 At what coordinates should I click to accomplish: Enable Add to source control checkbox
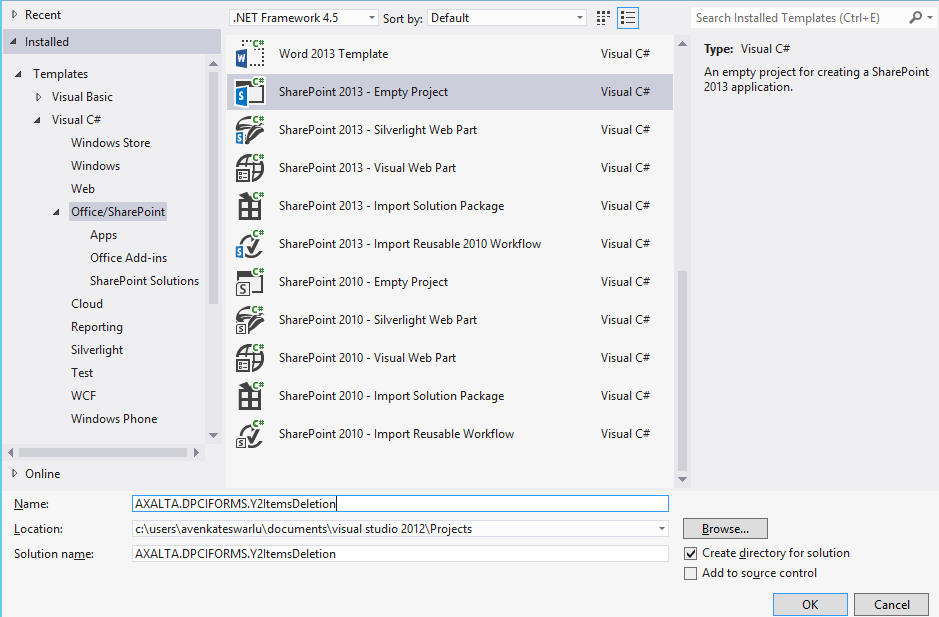coord(690,573)
